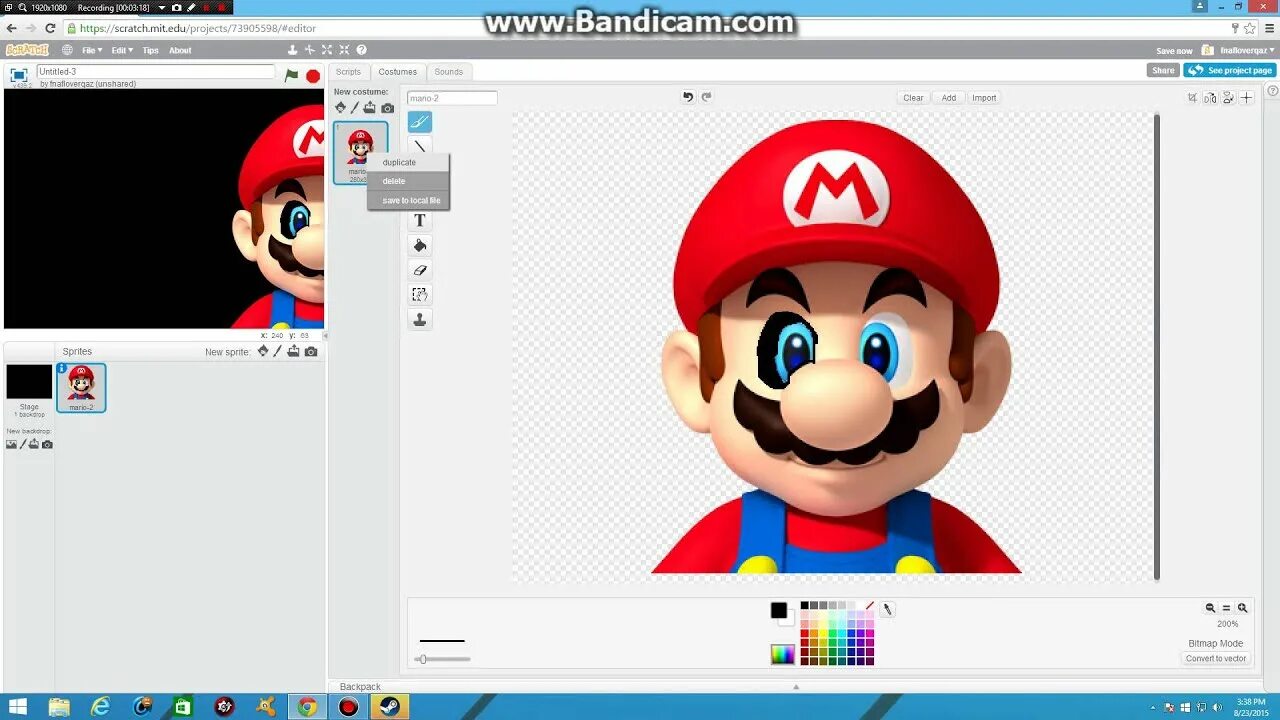Select the Line tool
The width and height of the screenshot is (1280, 720).
tap(420, 146)
